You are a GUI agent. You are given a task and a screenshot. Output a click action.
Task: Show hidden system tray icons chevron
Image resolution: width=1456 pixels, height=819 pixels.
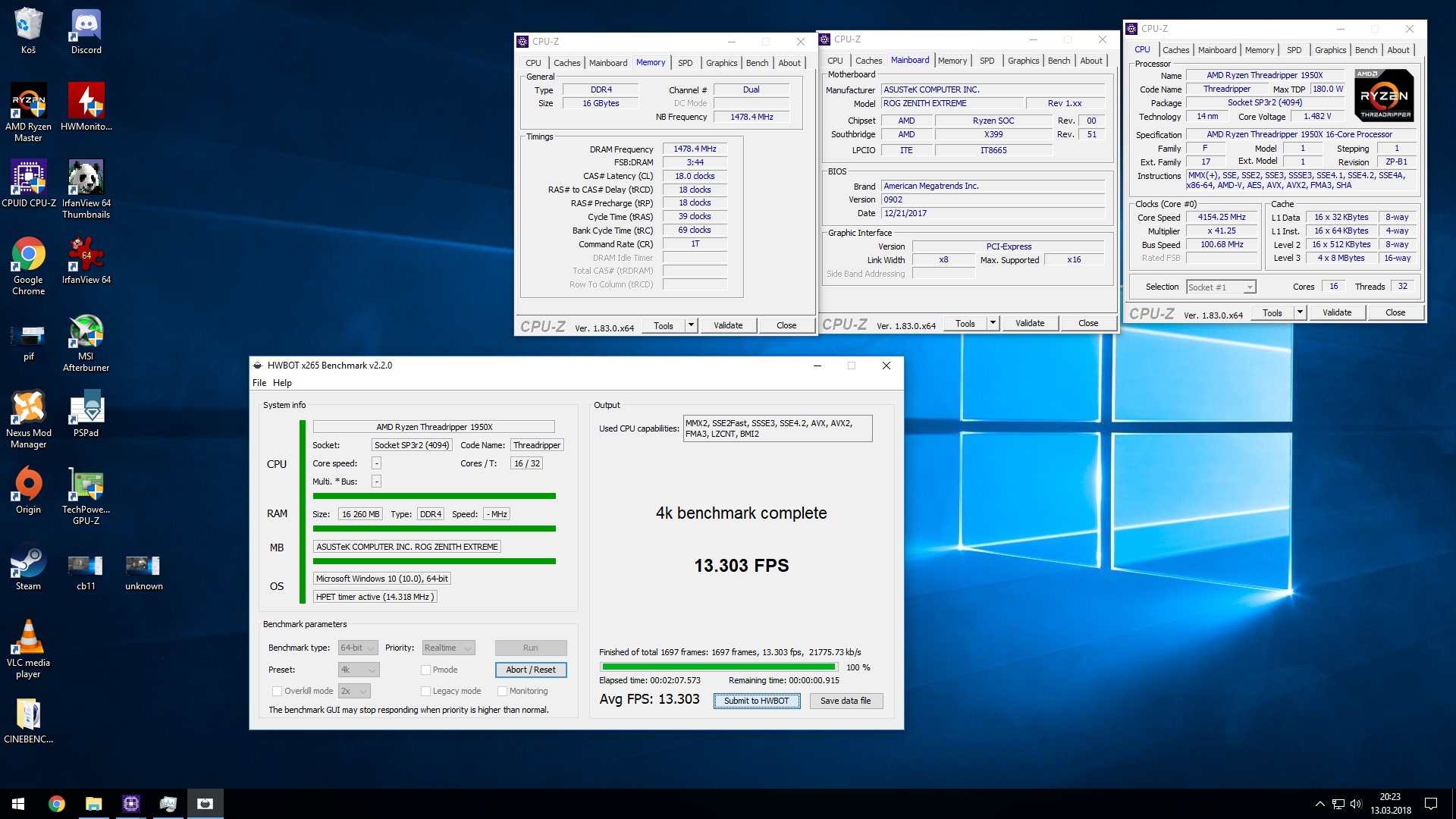click(1320, 804)
